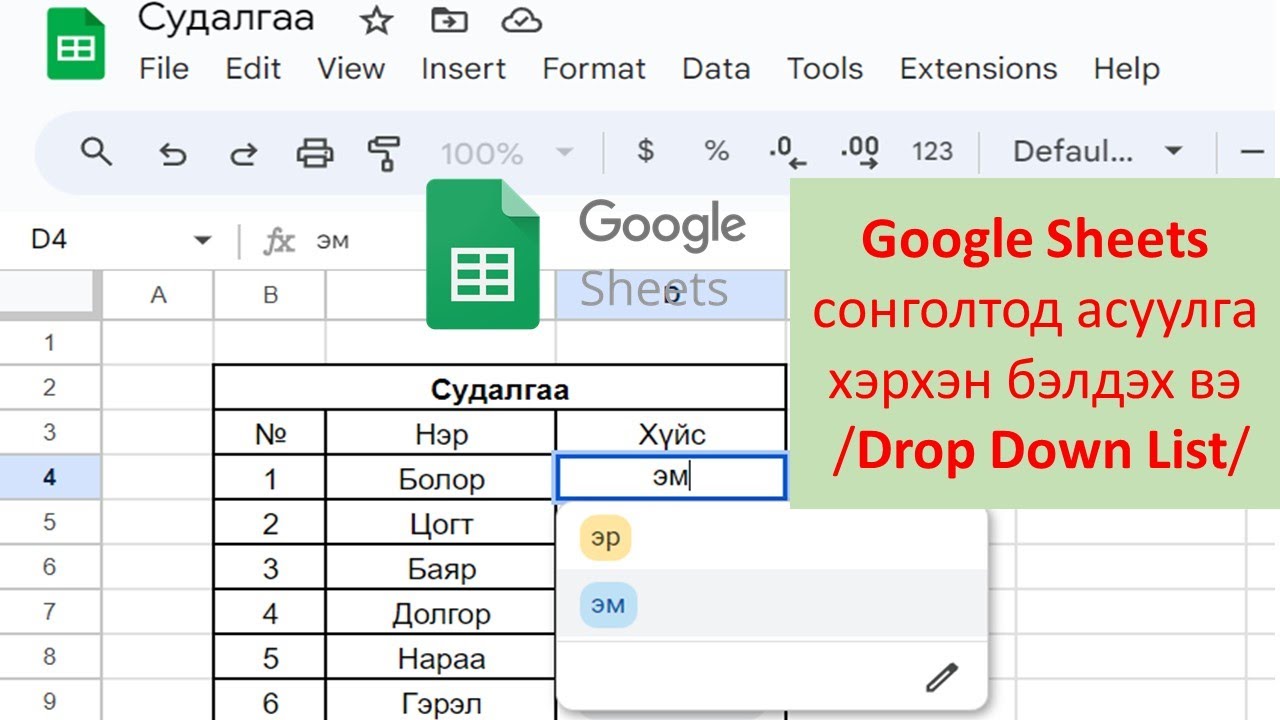Image resolution: width=1280 pixels, height=720 pixels.
Task: Open the search menus magnifier
Action: pos(96,152)
